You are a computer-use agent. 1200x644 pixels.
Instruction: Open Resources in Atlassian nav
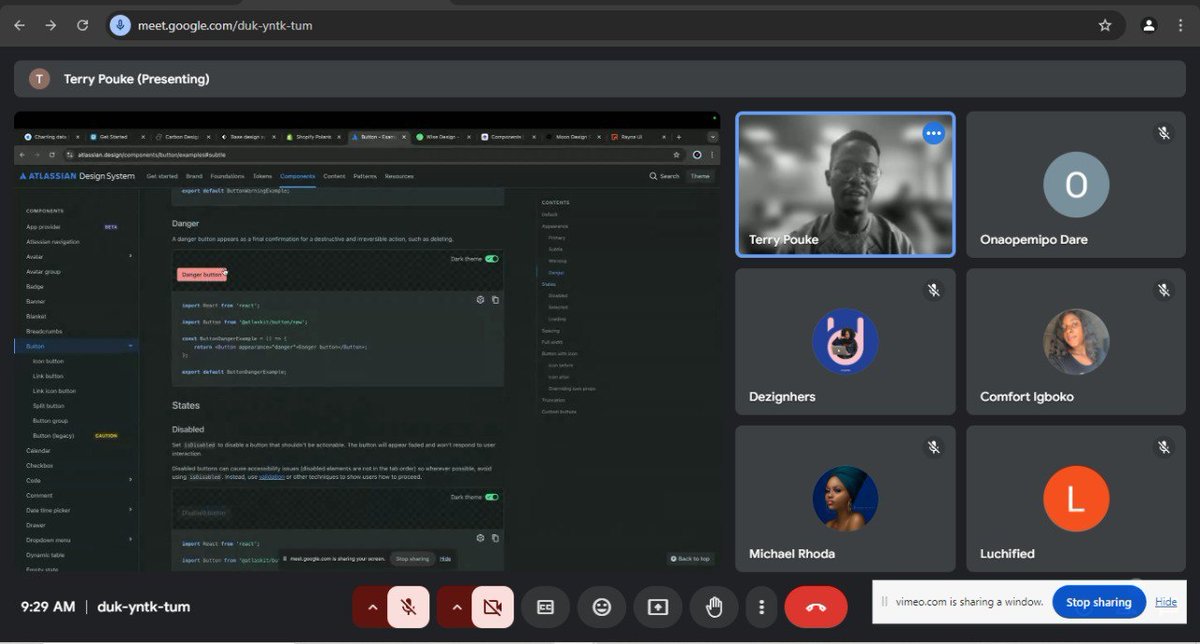pyautogui.click(x=399, y=176)
